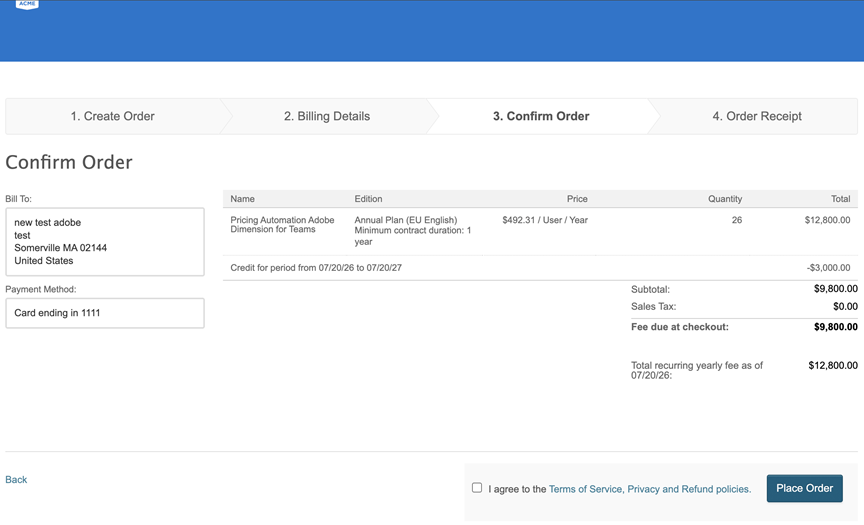Click the Annual Plan (EU English) edition text

coord(406,220)
